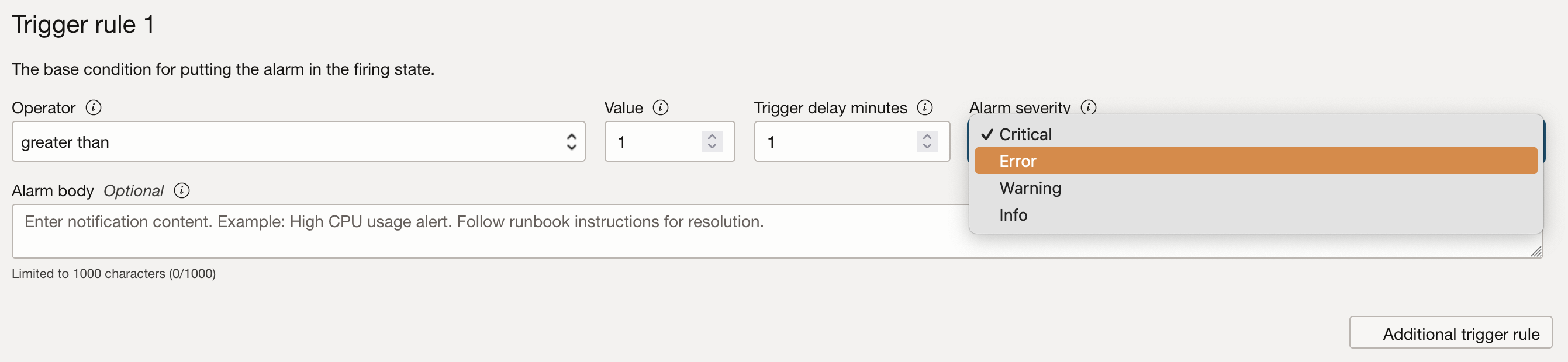
Task: Click the plus icon beside Additional trigger rule
Action: pos(1370,333)
